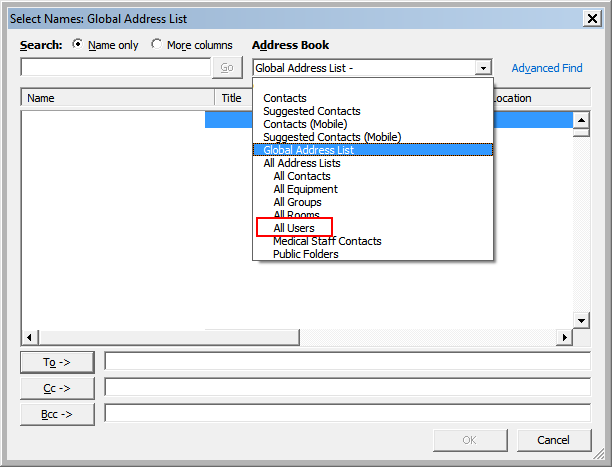The image size is (612, 467).
Task: Choose Suggested Contacts (Mobile) entry
Action: (x=332, y=137)
